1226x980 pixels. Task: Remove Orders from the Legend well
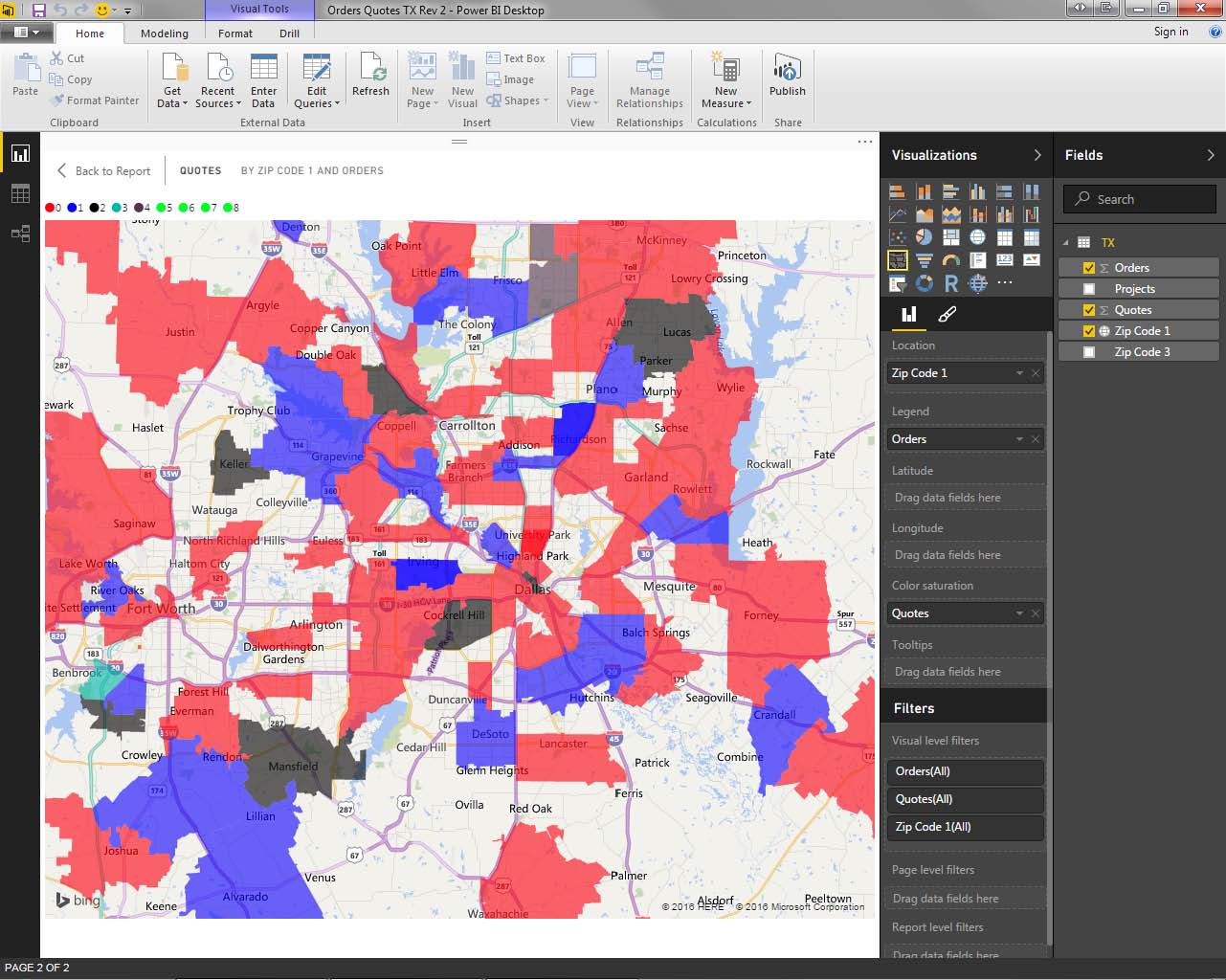tap(1036, 439)
